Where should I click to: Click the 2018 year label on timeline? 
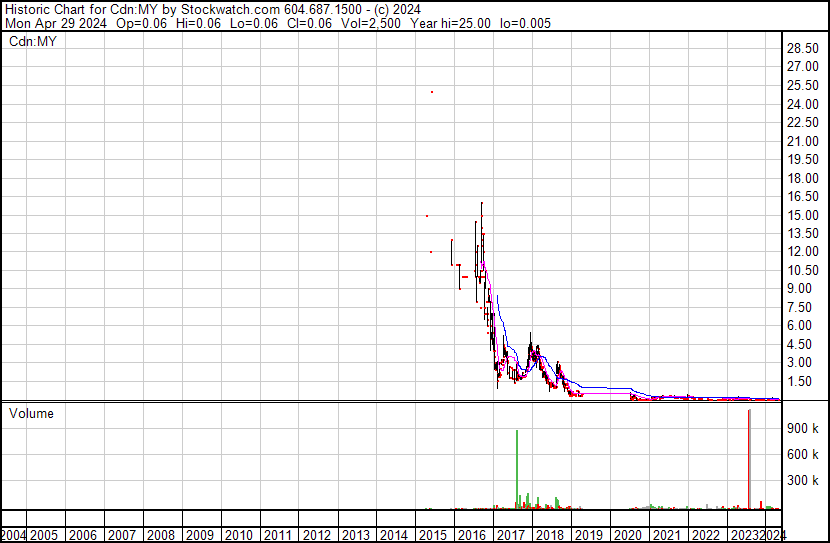tap(550, 535)
